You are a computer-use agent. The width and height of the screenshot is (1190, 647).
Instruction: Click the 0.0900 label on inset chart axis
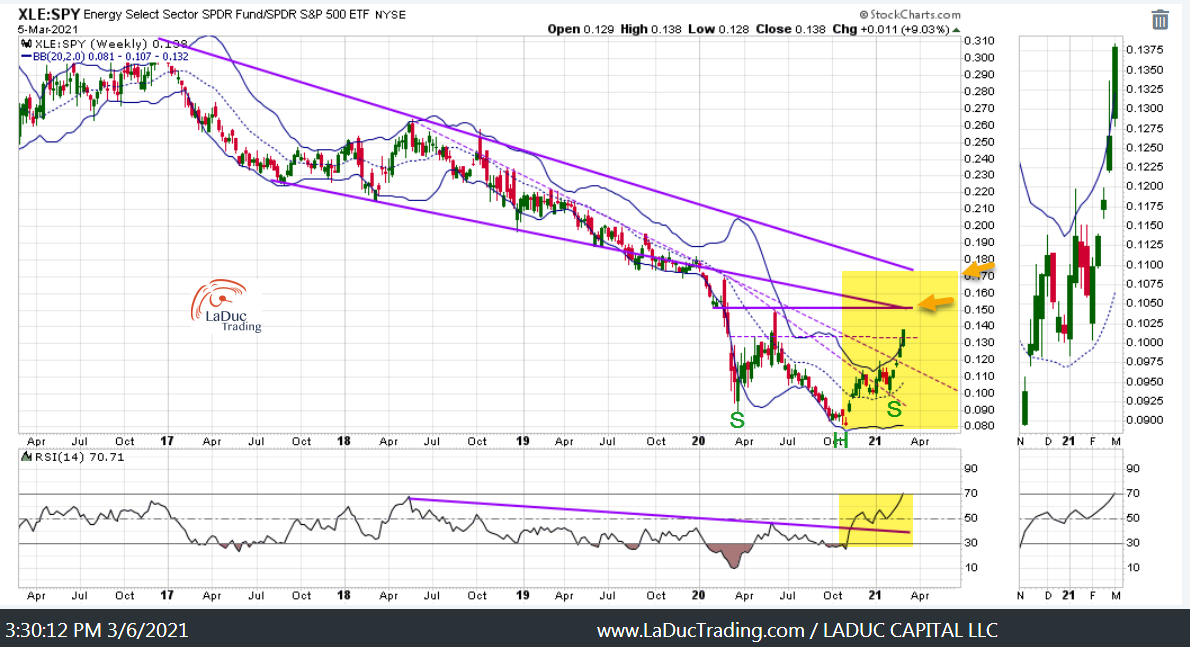pyautogui.click(x=1144, y=419)
